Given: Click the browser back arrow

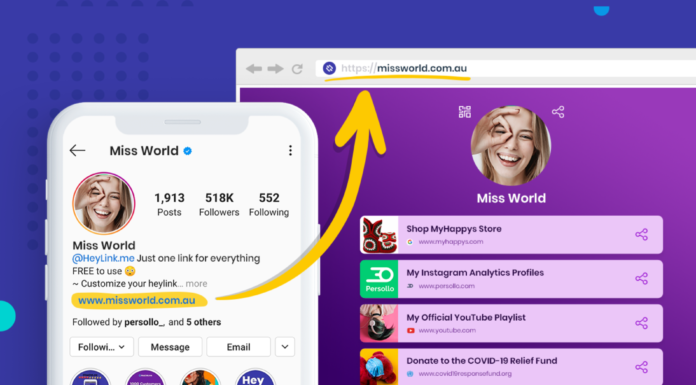Looking at the screenshot, I should [254, 68].
